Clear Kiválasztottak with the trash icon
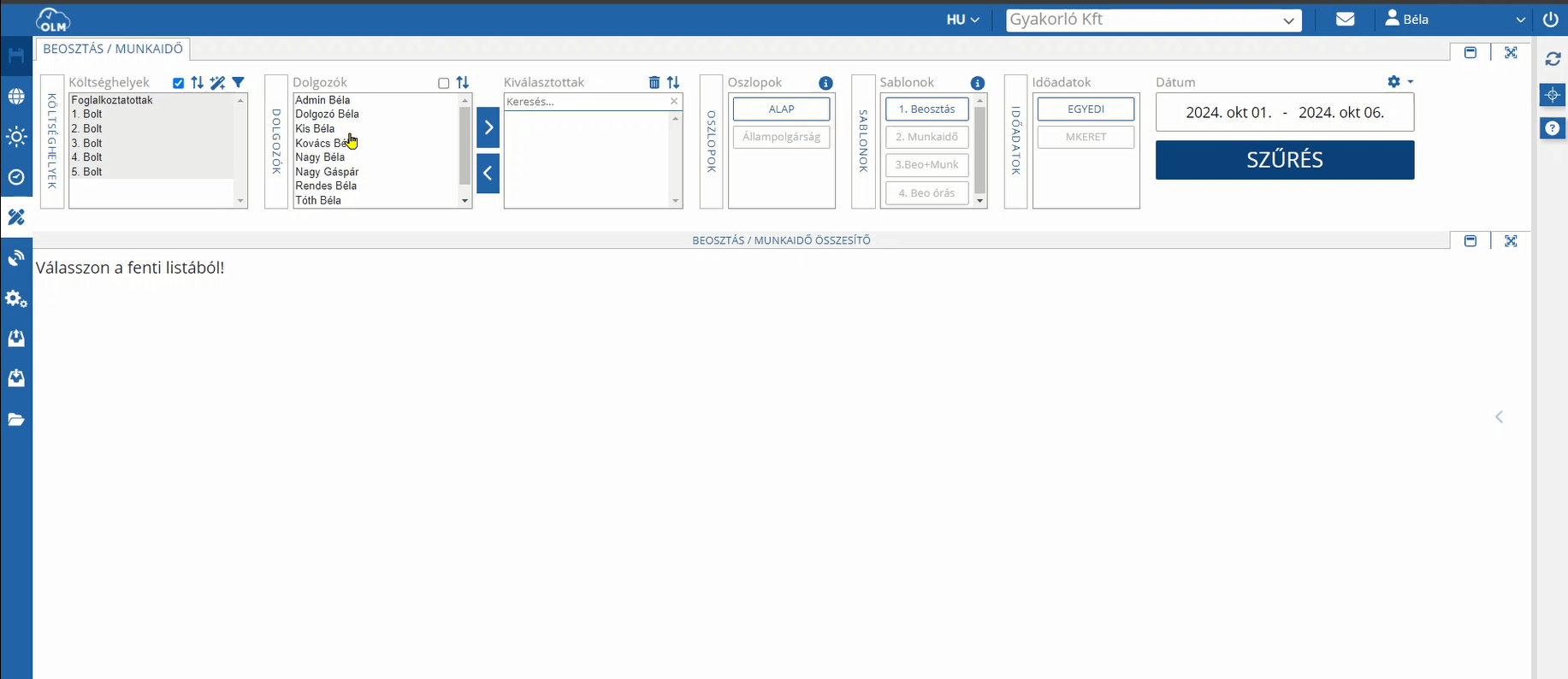 (x=654, y=83)
